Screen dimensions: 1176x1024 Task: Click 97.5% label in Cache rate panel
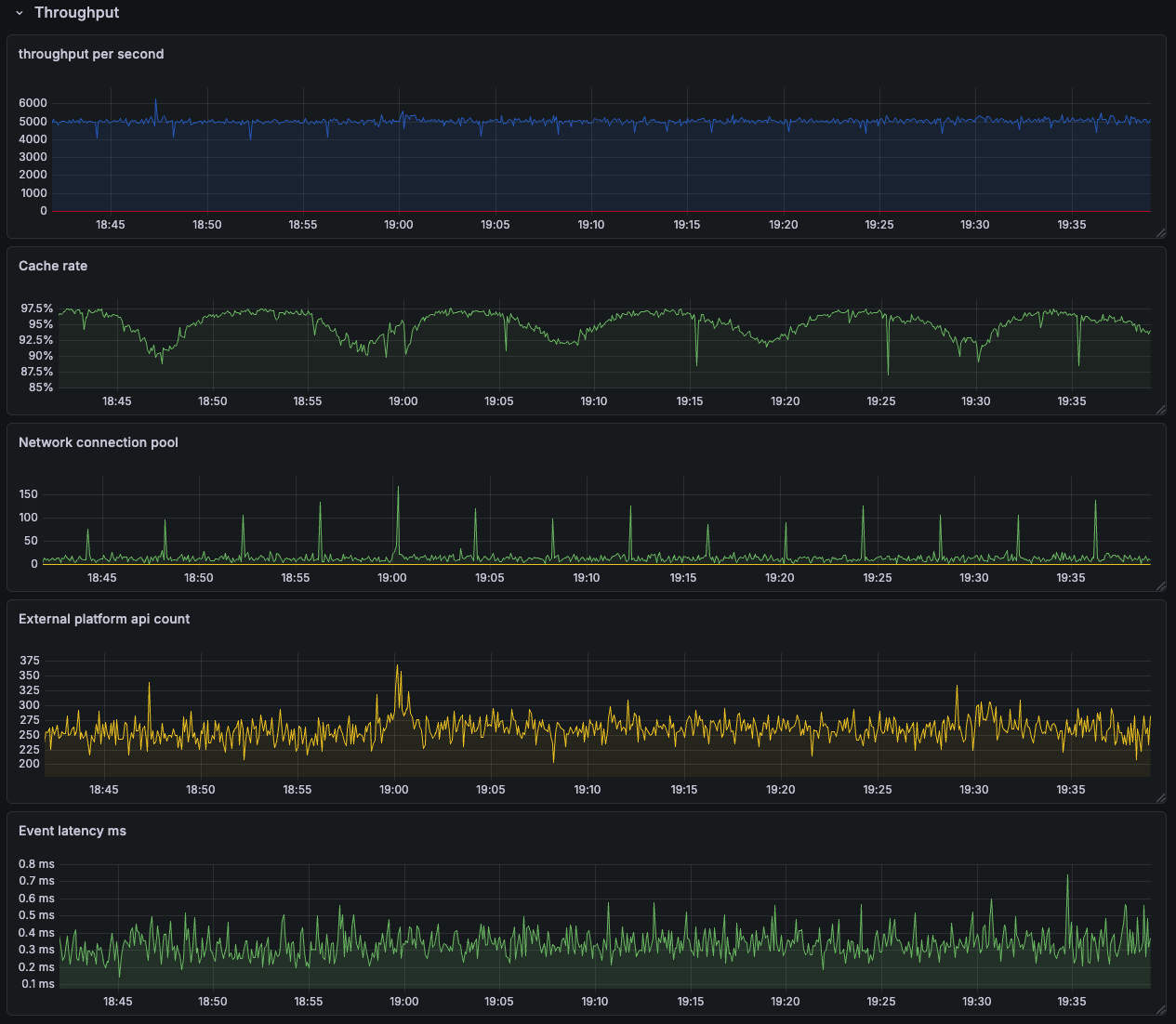click(37, 309)
